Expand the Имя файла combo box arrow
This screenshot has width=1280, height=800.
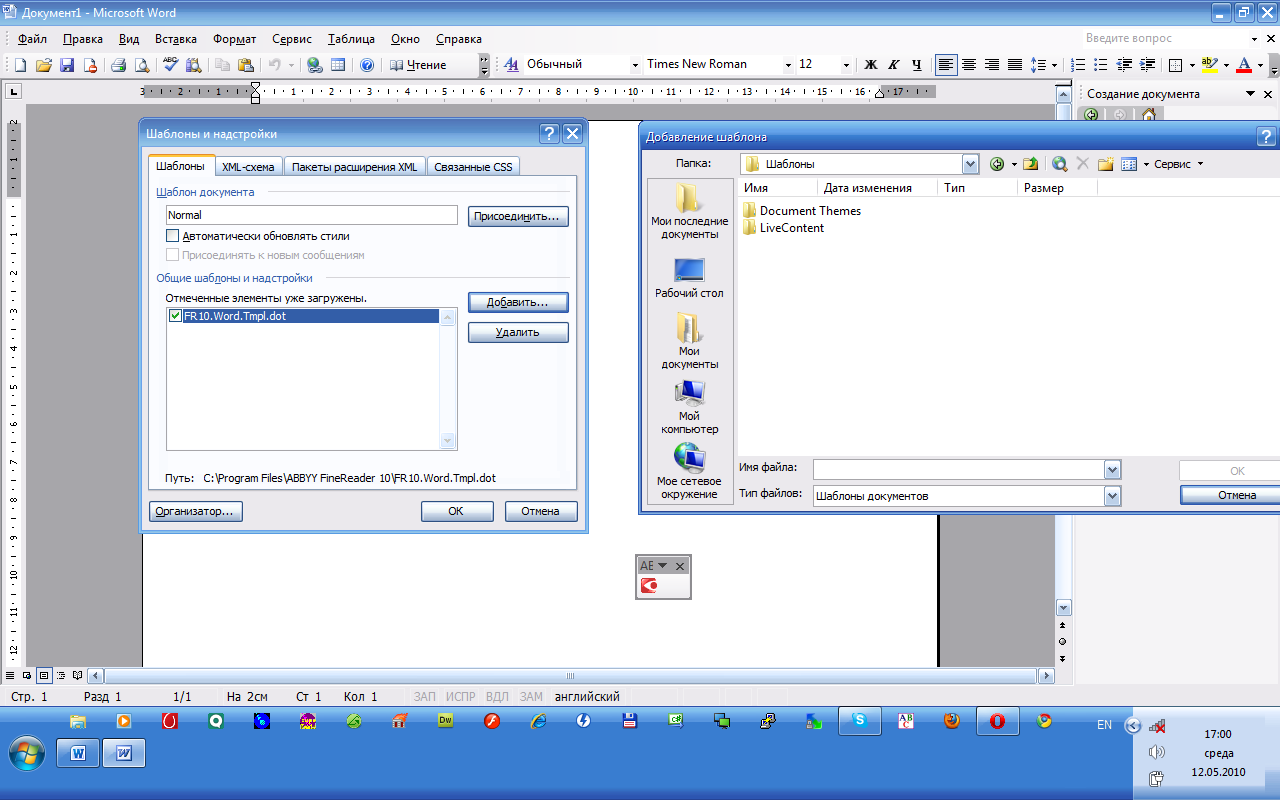[1112, 470]
